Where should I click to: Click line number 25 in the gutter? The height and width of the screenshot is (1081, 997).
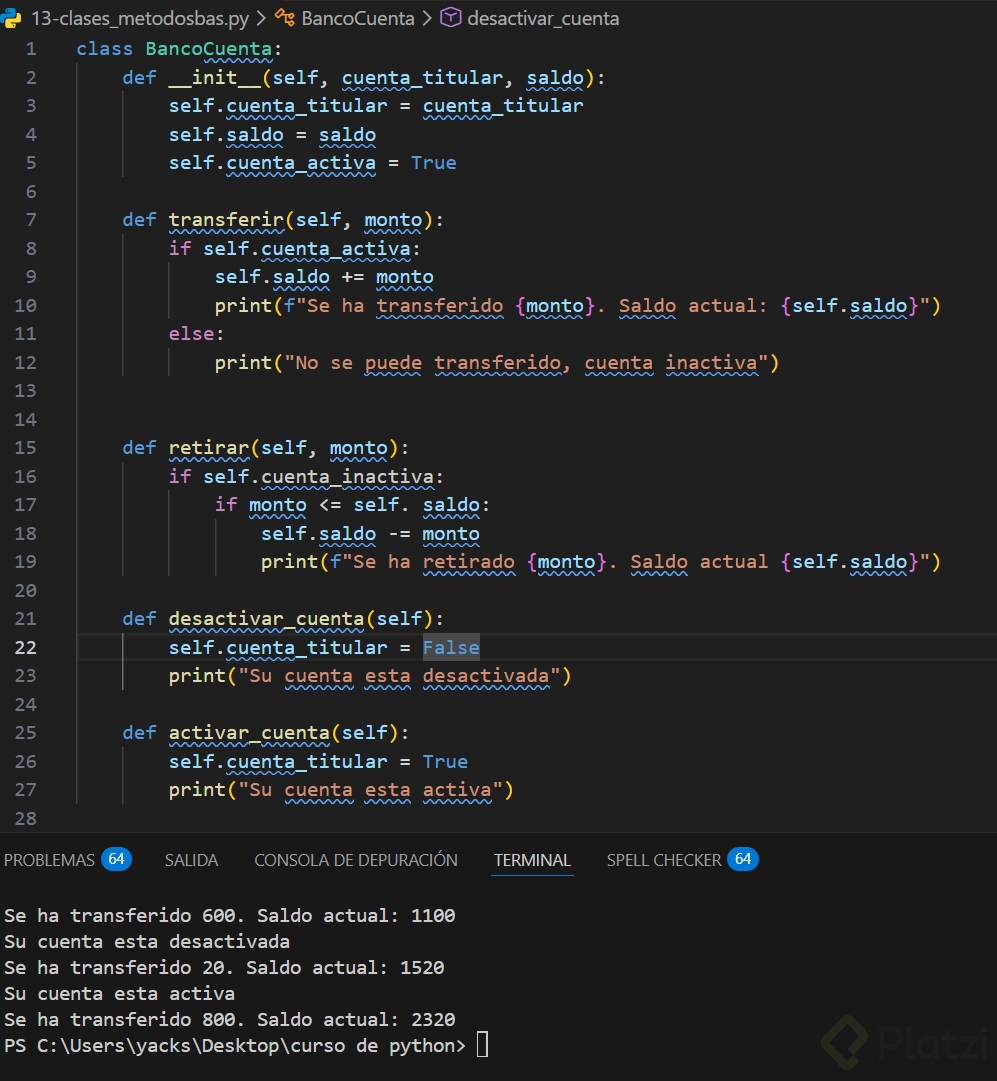pos(26,733)
